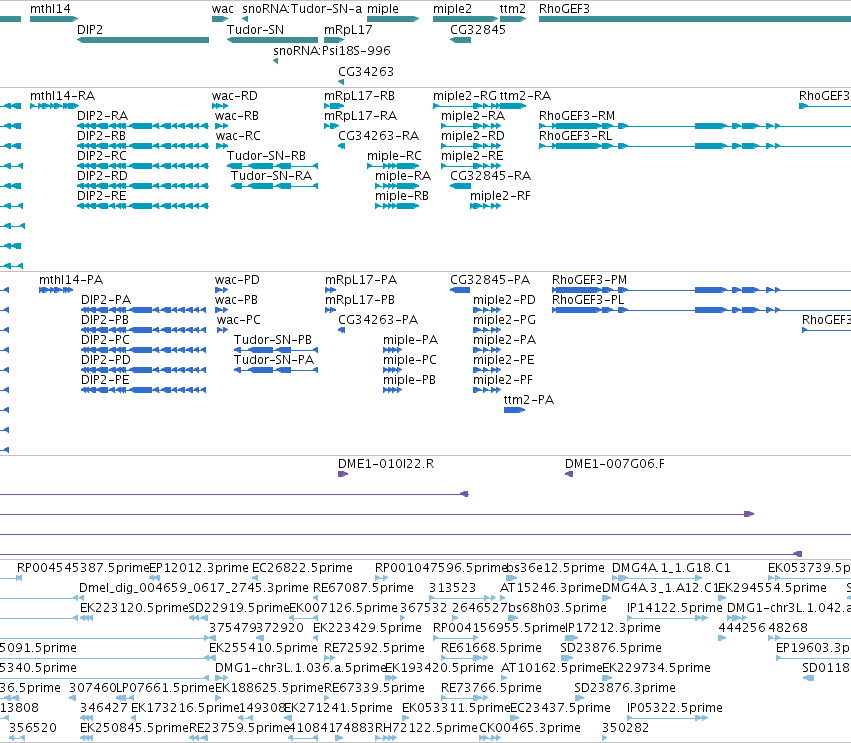Select the RE67087.5prime EST label

(x=363, y=588)
